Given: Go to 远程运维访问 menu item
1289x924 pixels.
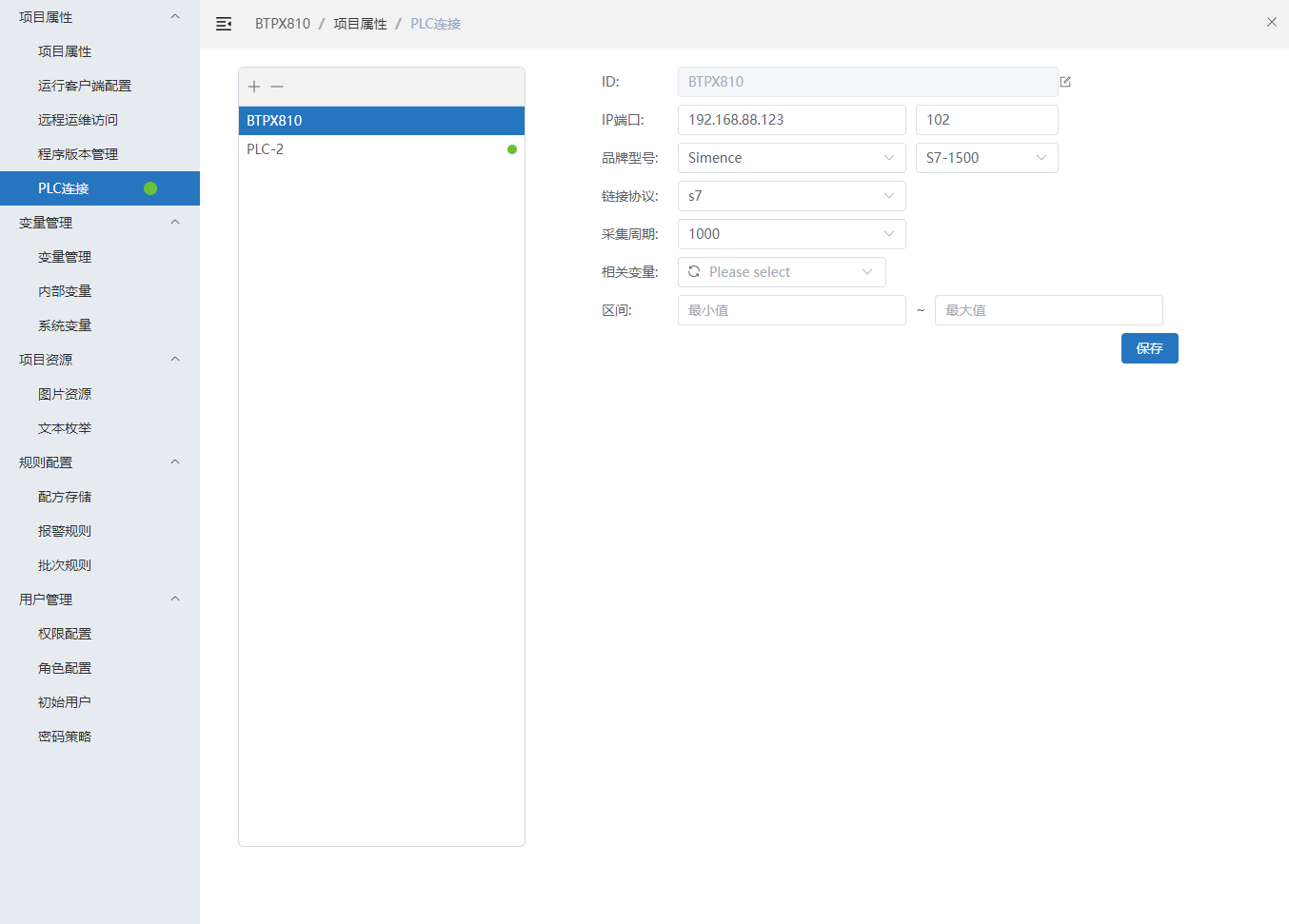Looking at the screenshot, I should pyautogui.click(x=78, y=120).
